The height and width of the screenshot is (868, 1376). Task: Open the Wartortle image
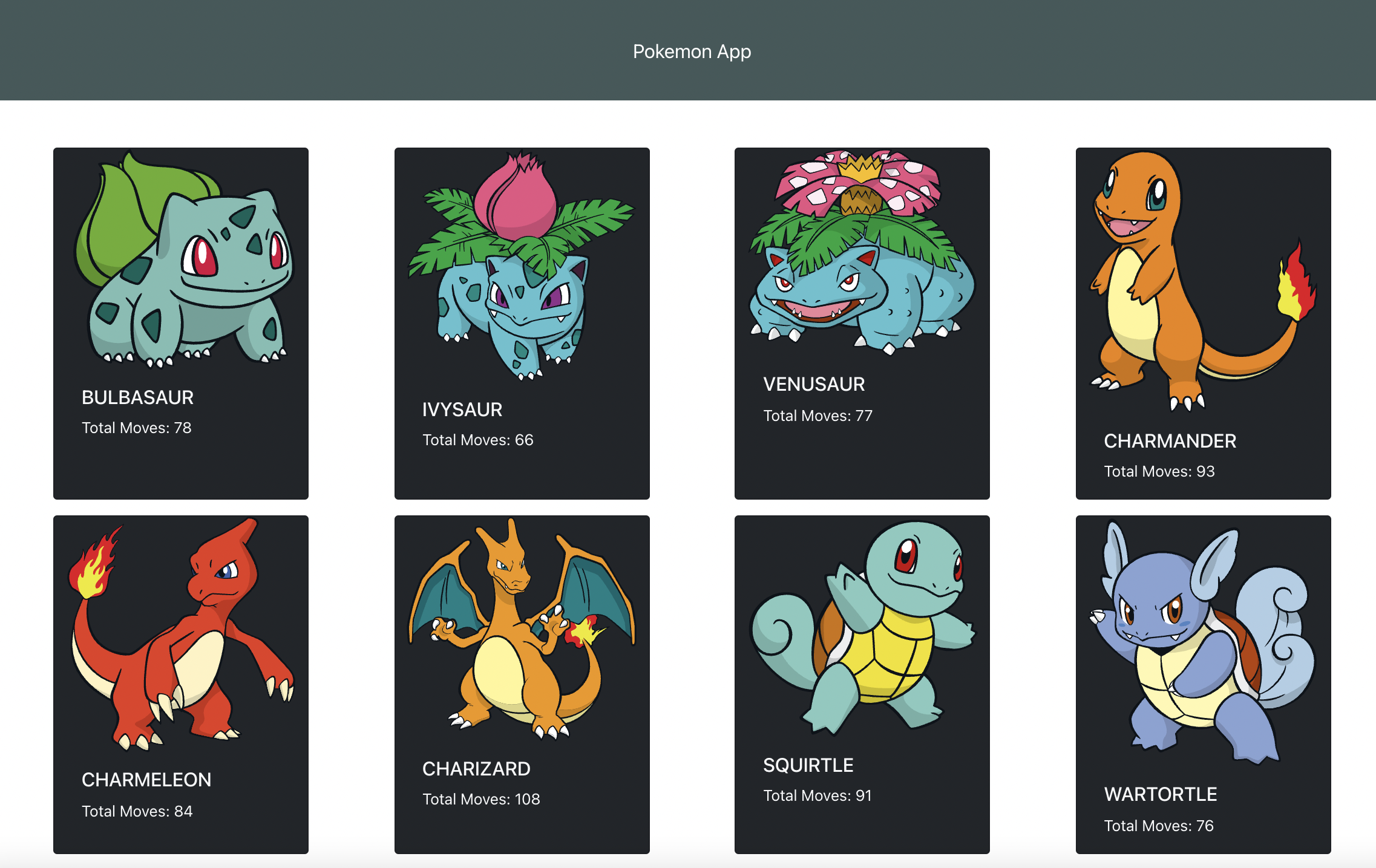click(1203, 641)
